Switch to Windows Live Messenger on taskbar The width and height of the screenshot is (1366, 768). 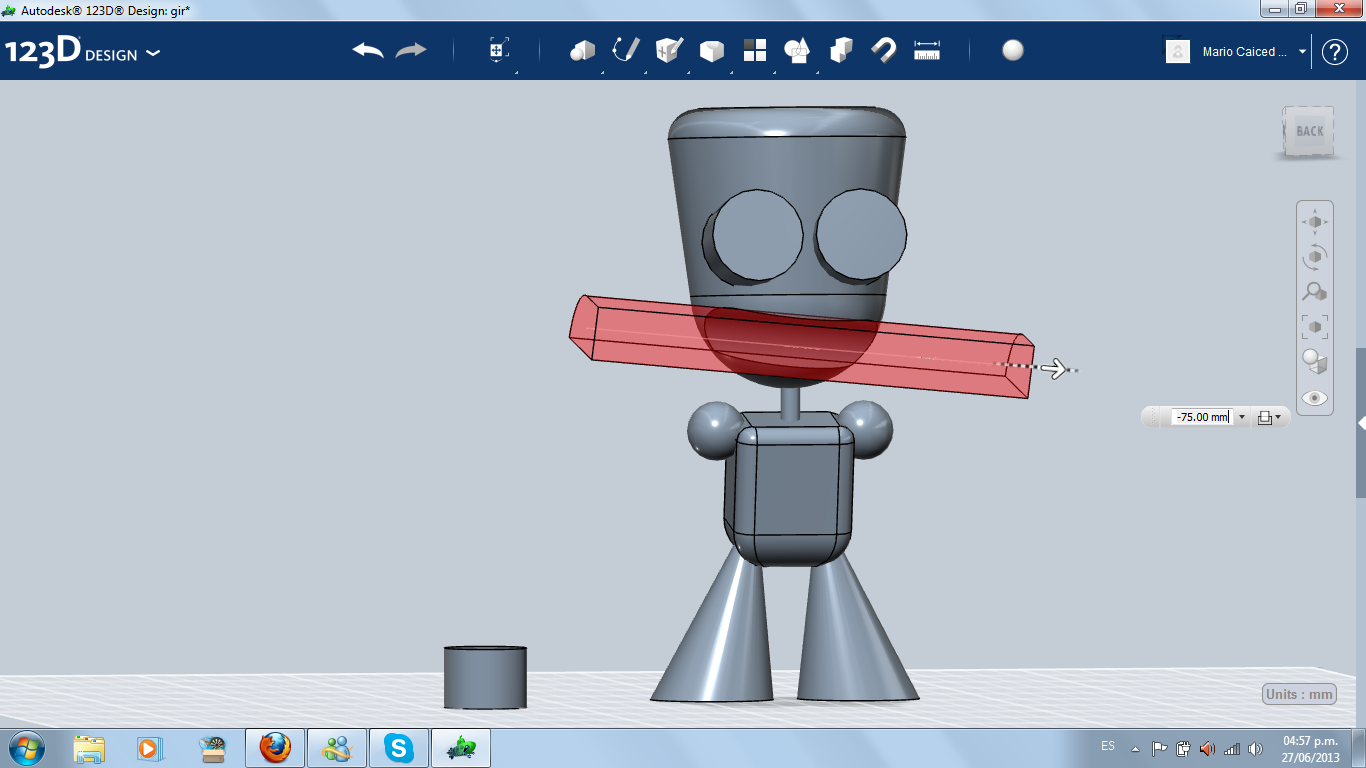337,748
